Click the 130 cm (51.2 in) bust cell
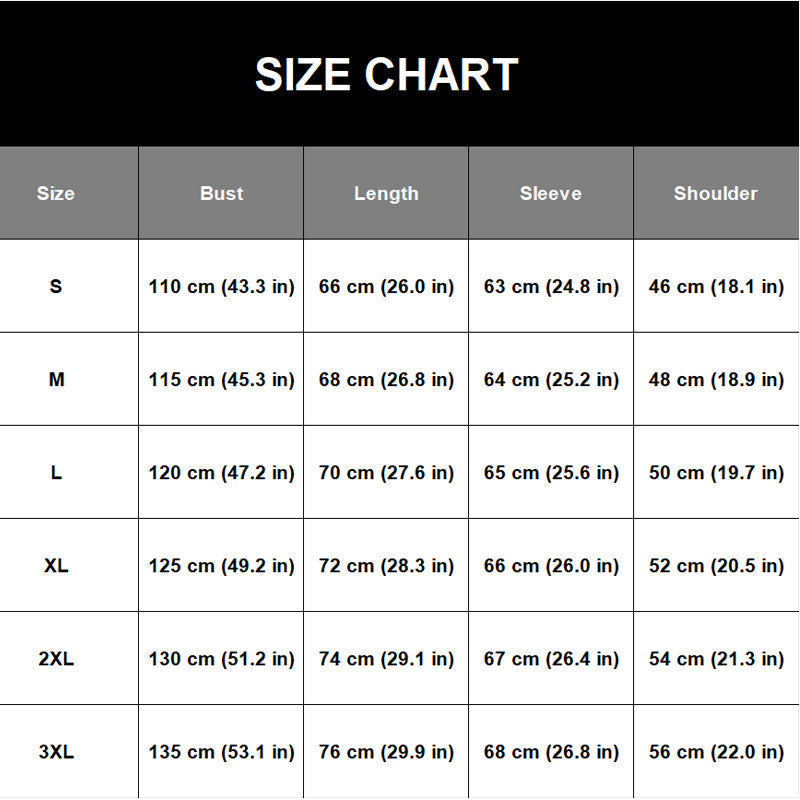This screenshot has height=800, width=800. click(221, 659)
